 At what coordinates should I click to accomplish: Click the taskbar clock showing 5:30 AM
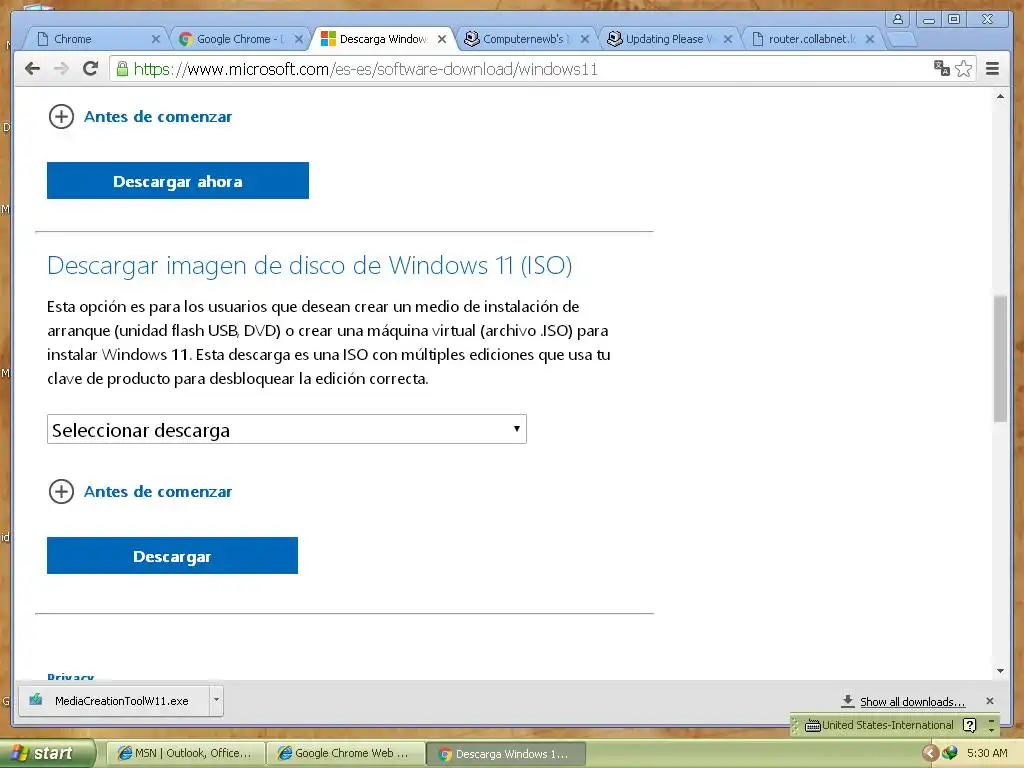987,754
